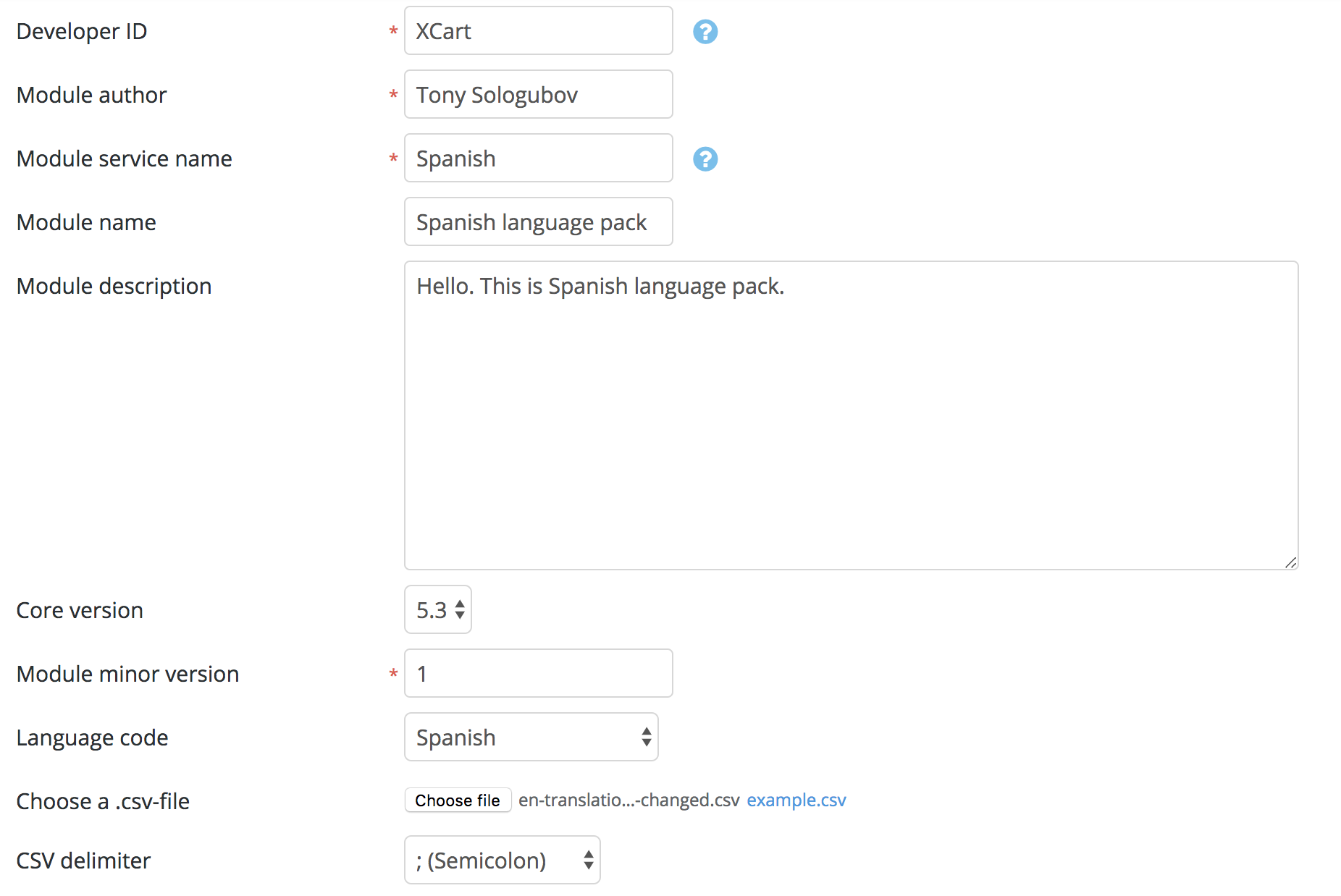This screenshot has height=896, width=1341.
Task: Select Spanish from Language code
Action: pos(531,737)
